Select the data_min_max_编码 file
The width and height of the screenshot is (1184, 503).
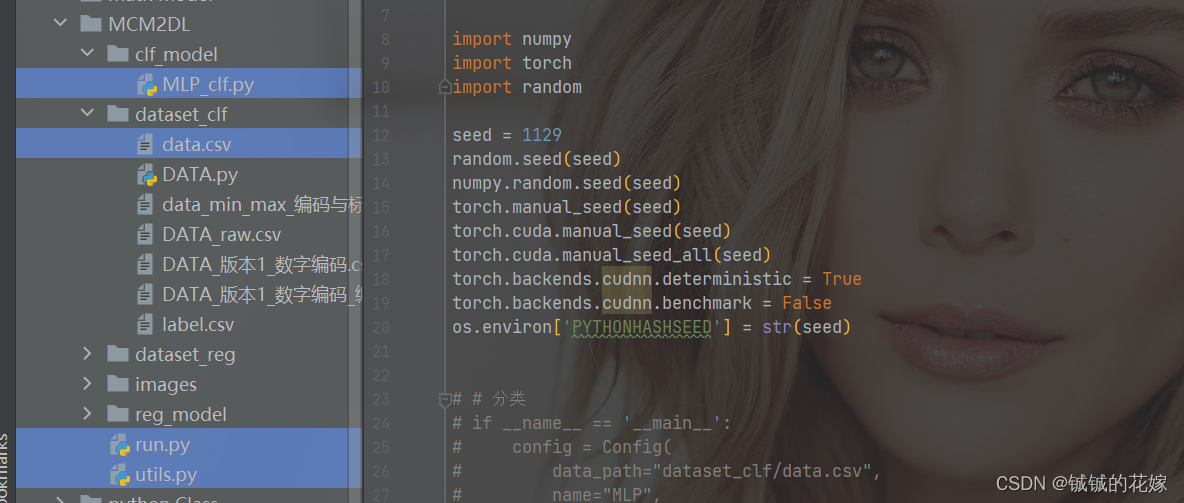tap(262, 205)
